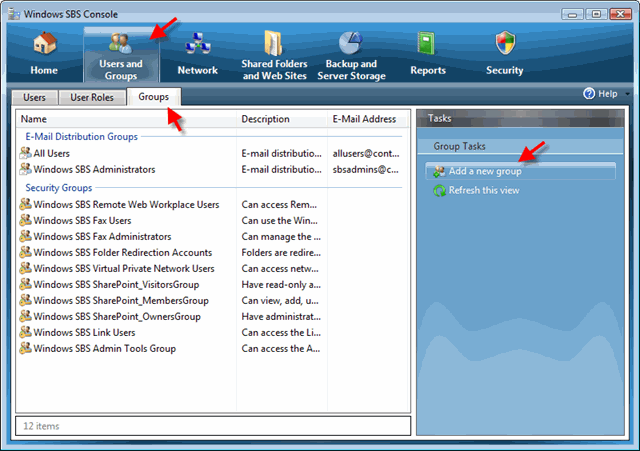Collapse the E-Mail Distribution Groups header
Screen dimensions: 640x451
82,137
